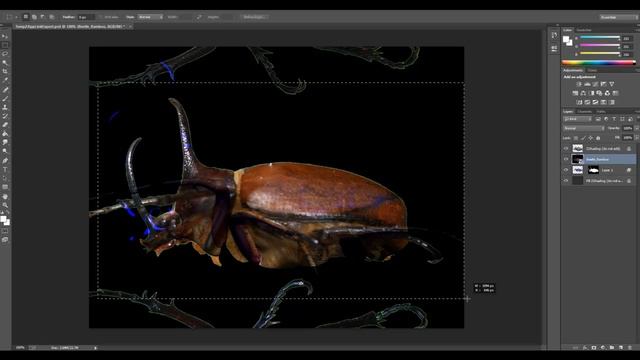Image resolution: width=640 pixels, height=360 pixels.
Task: Select the Adjustments tab
Action: point(573,70)
